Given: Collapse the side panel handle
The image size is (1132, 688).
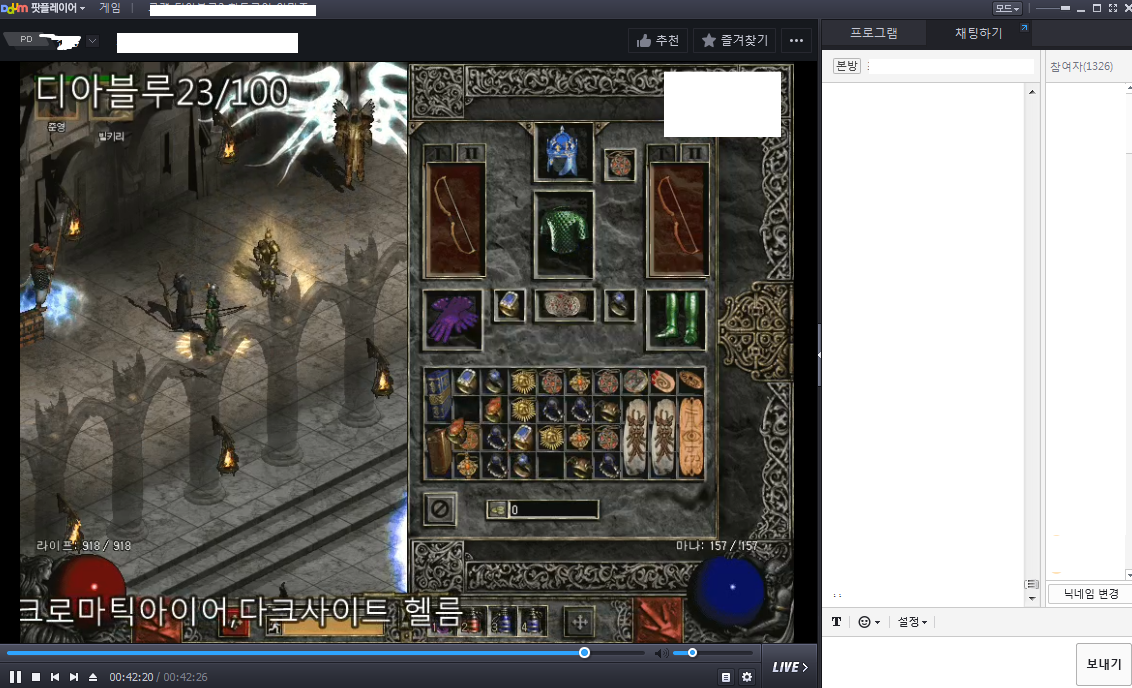Looking at the screenshot, I should click(819, 354).
